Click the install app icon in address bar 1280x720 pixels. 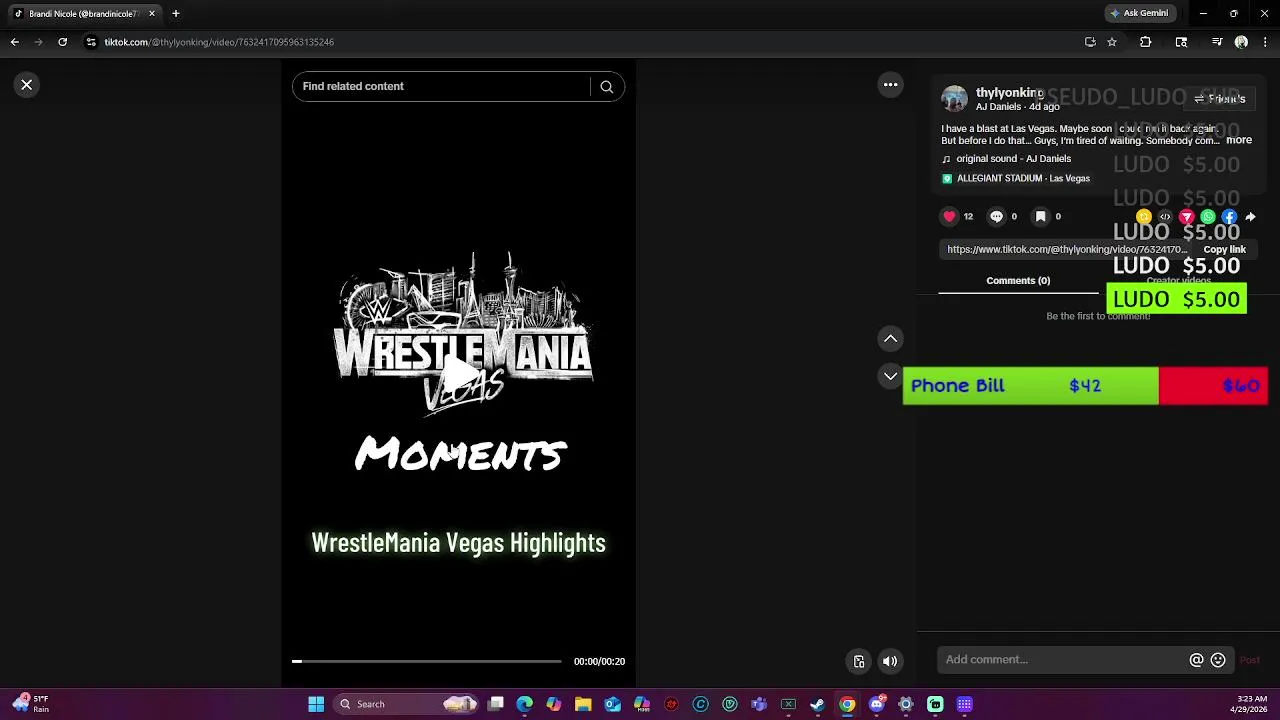(1090, 42)
